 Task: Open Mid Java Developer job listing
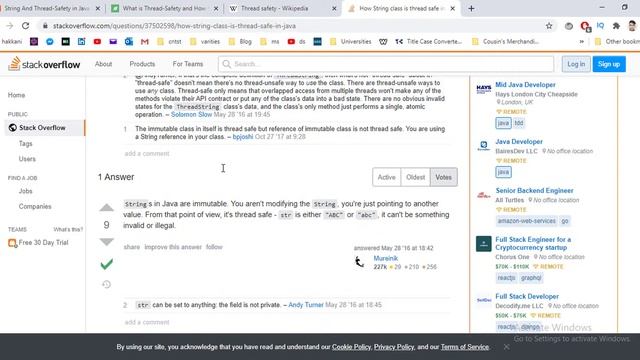[x=525, y=84]
